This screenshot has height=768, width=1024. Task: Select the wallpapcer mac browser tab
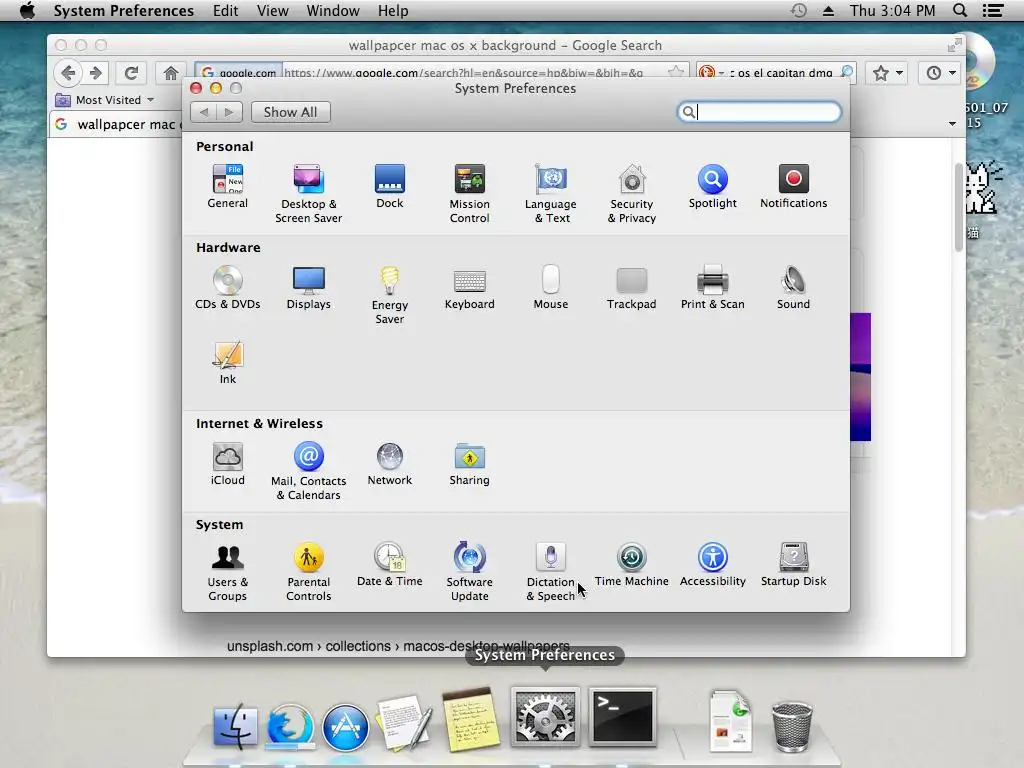tap(118, 124)
